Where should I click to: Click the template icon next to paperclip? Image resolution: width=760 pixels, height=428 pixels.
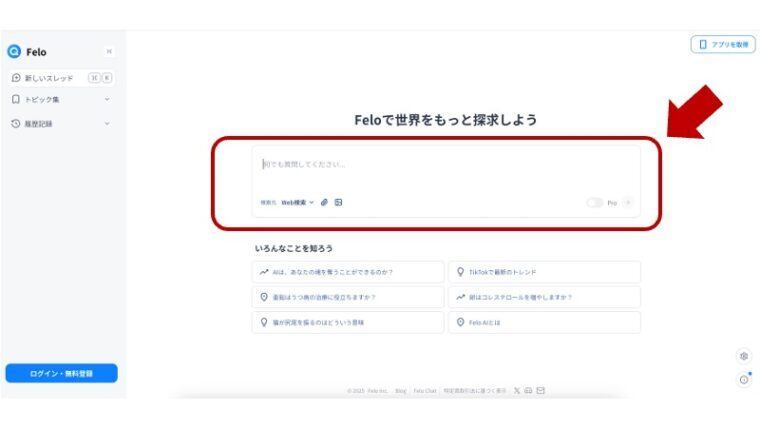click(338, 203)
